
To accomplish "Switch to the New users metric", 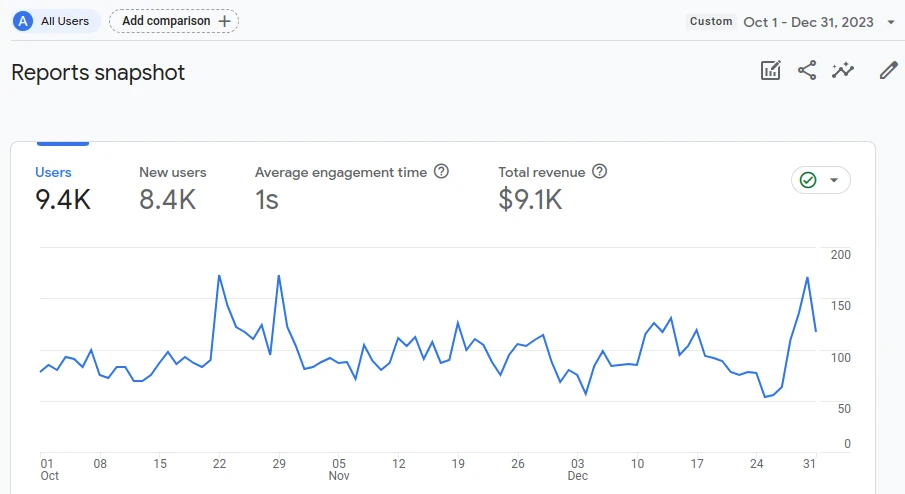I will pyautogui.click(x=173, y=190).
